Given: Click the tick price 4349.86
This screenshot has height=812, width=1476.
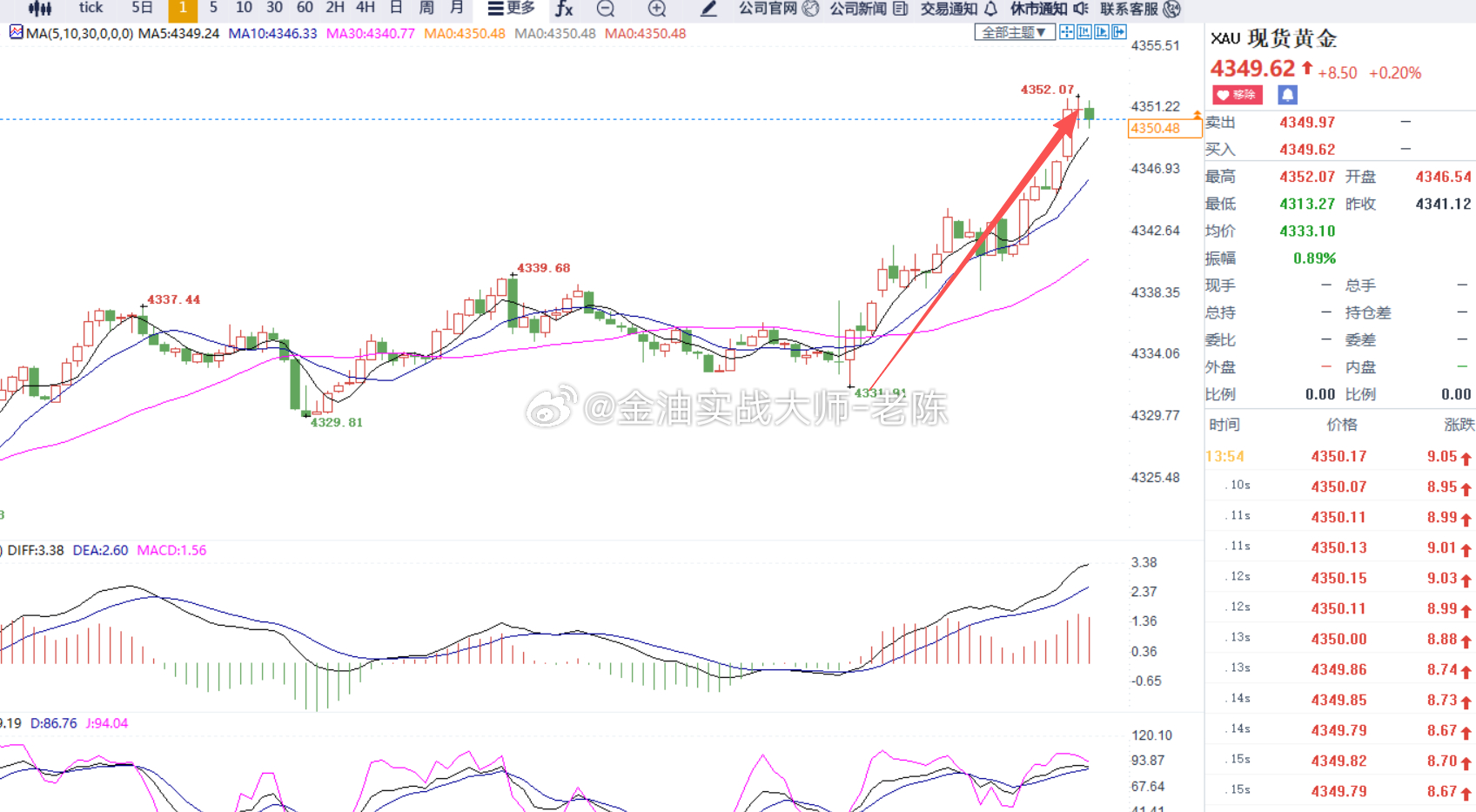Looking at the screenshot, I should (x=1338, y=669).
